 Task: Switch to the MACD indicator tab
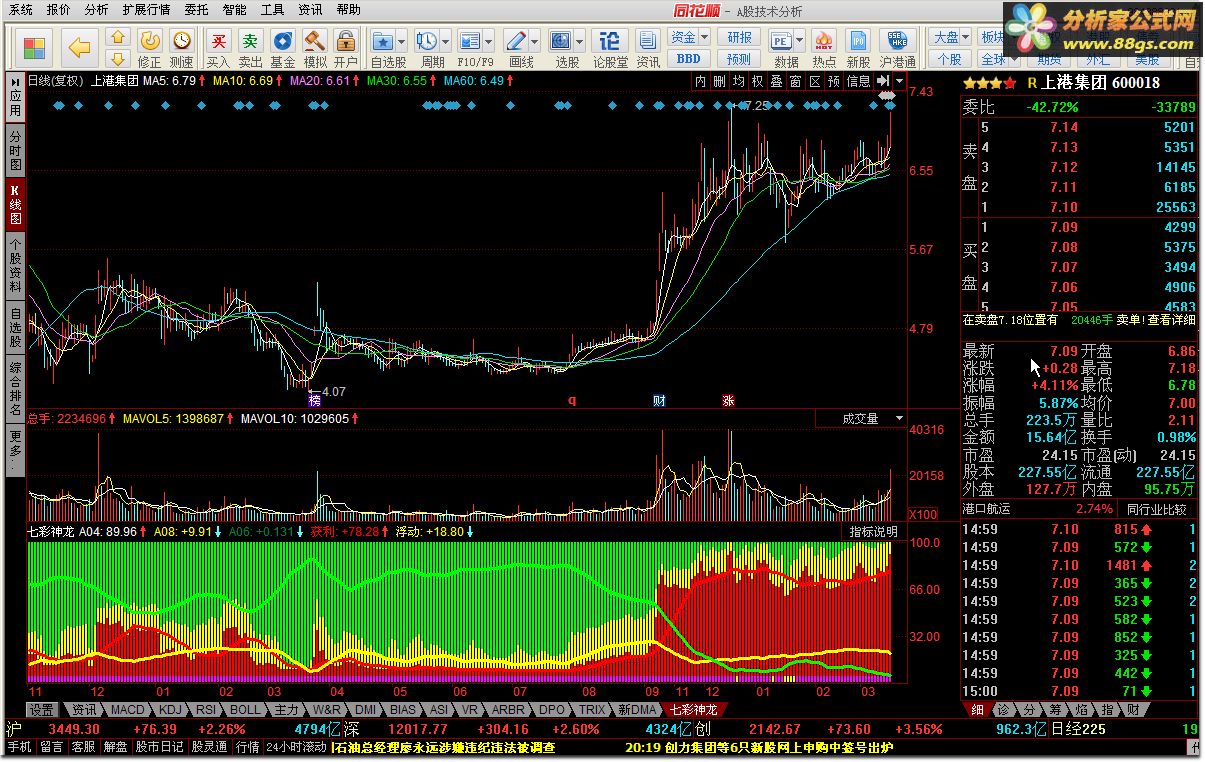pos(128,709)
